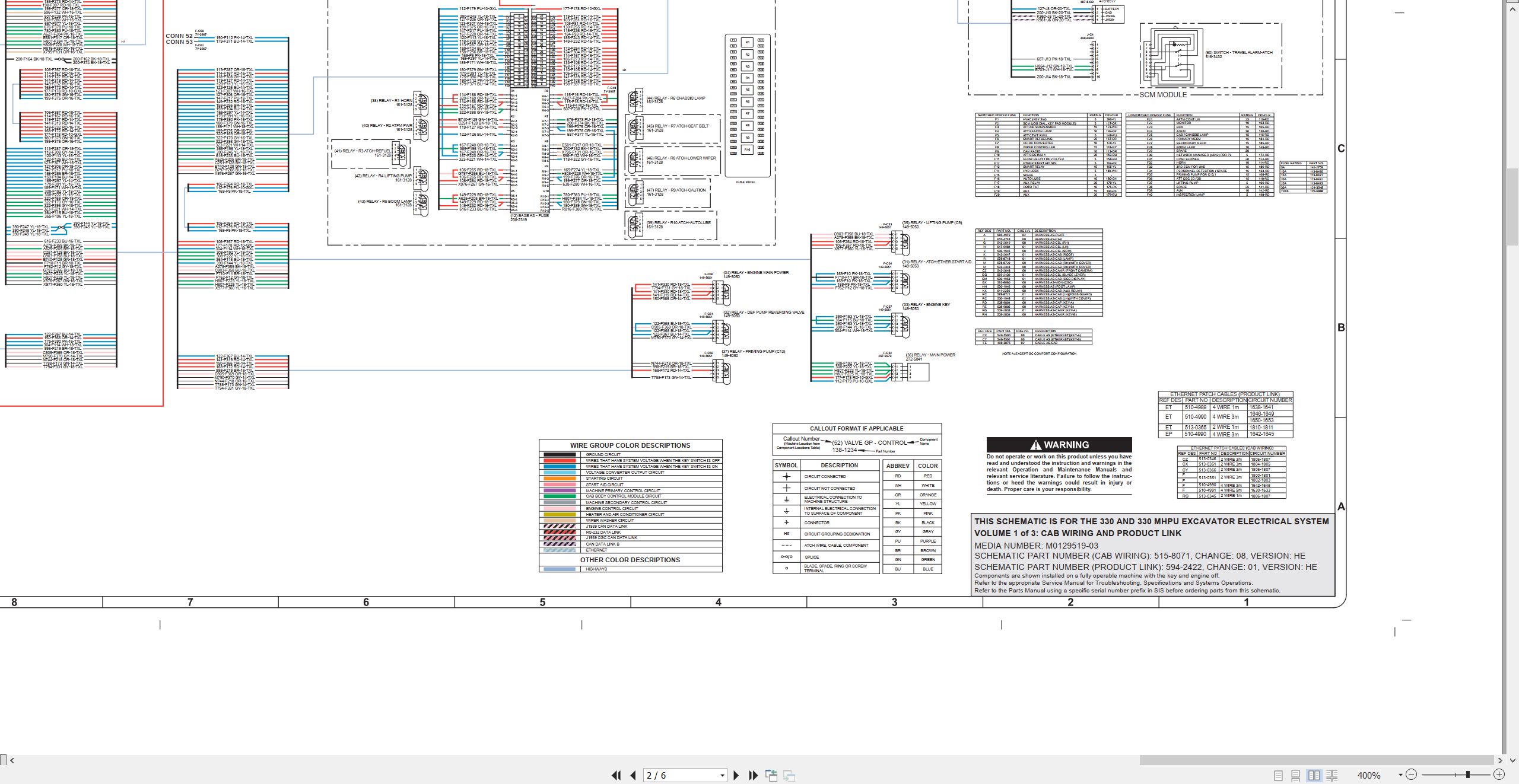Viewport: 1519px width, 784px height.
Task: Click the (35) RELAY - LIFTING PUMP (C9) label
Action: 932,222
